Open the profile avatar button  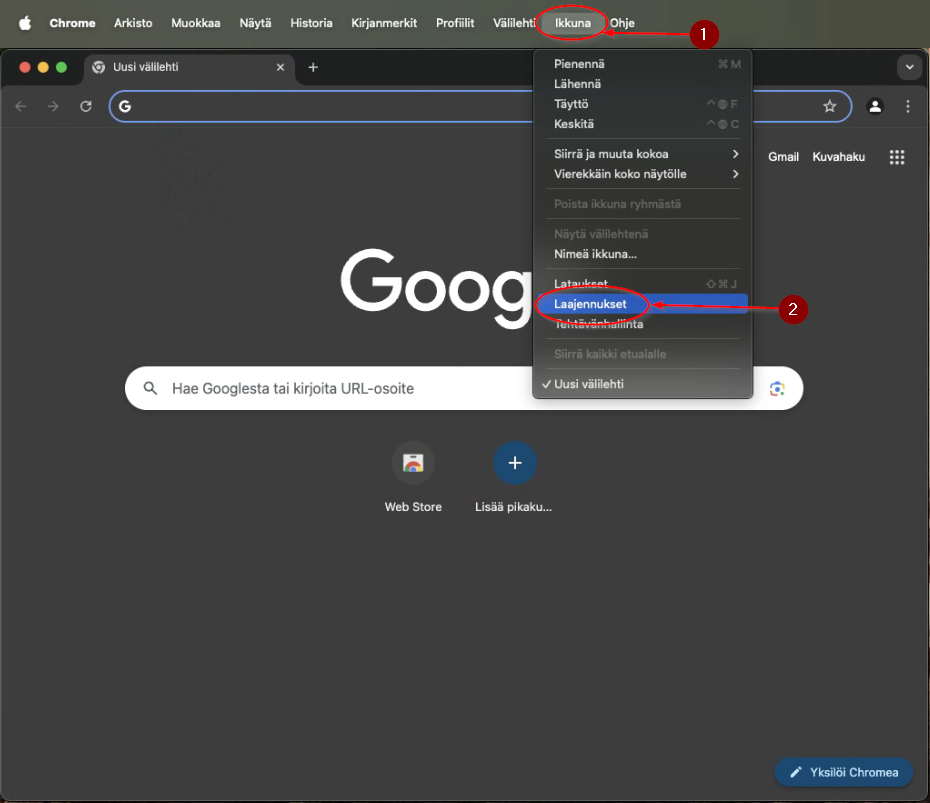click(875, 106)
